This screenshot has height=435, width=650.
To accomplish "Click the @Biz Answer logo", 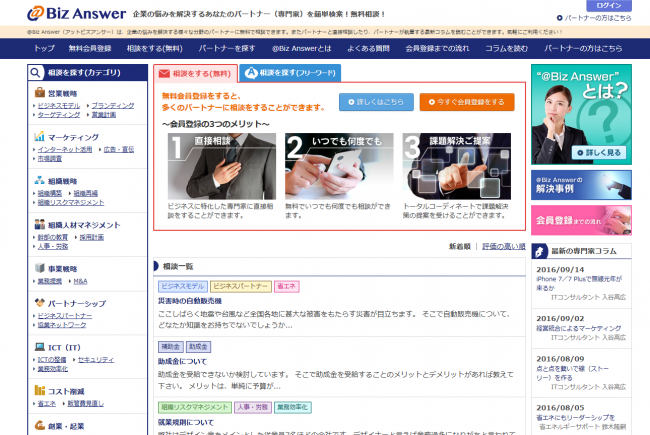I will pos(76,13).
